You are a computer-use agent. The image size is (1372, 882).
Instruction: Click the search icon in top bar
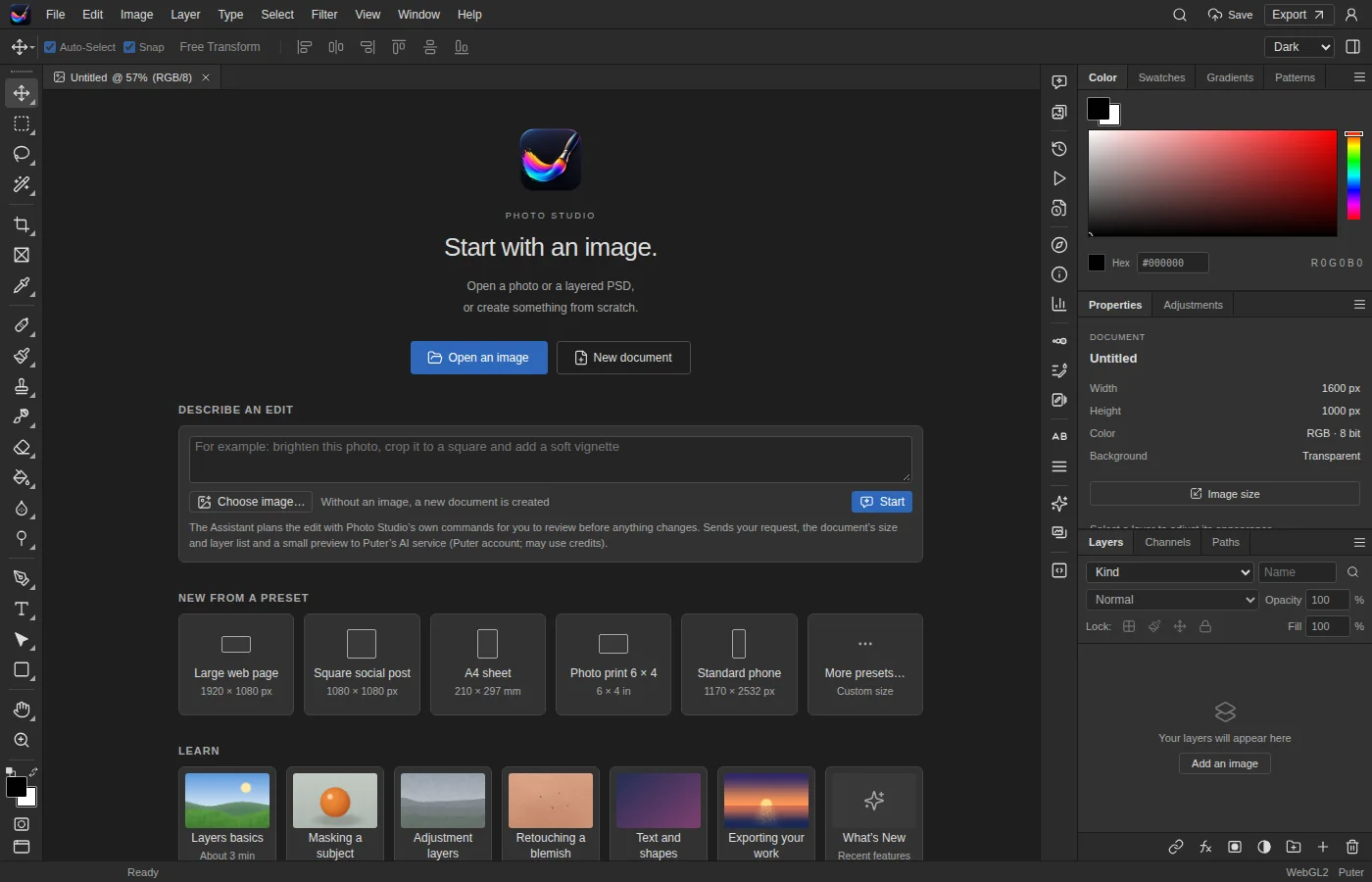click(1180, 15)
